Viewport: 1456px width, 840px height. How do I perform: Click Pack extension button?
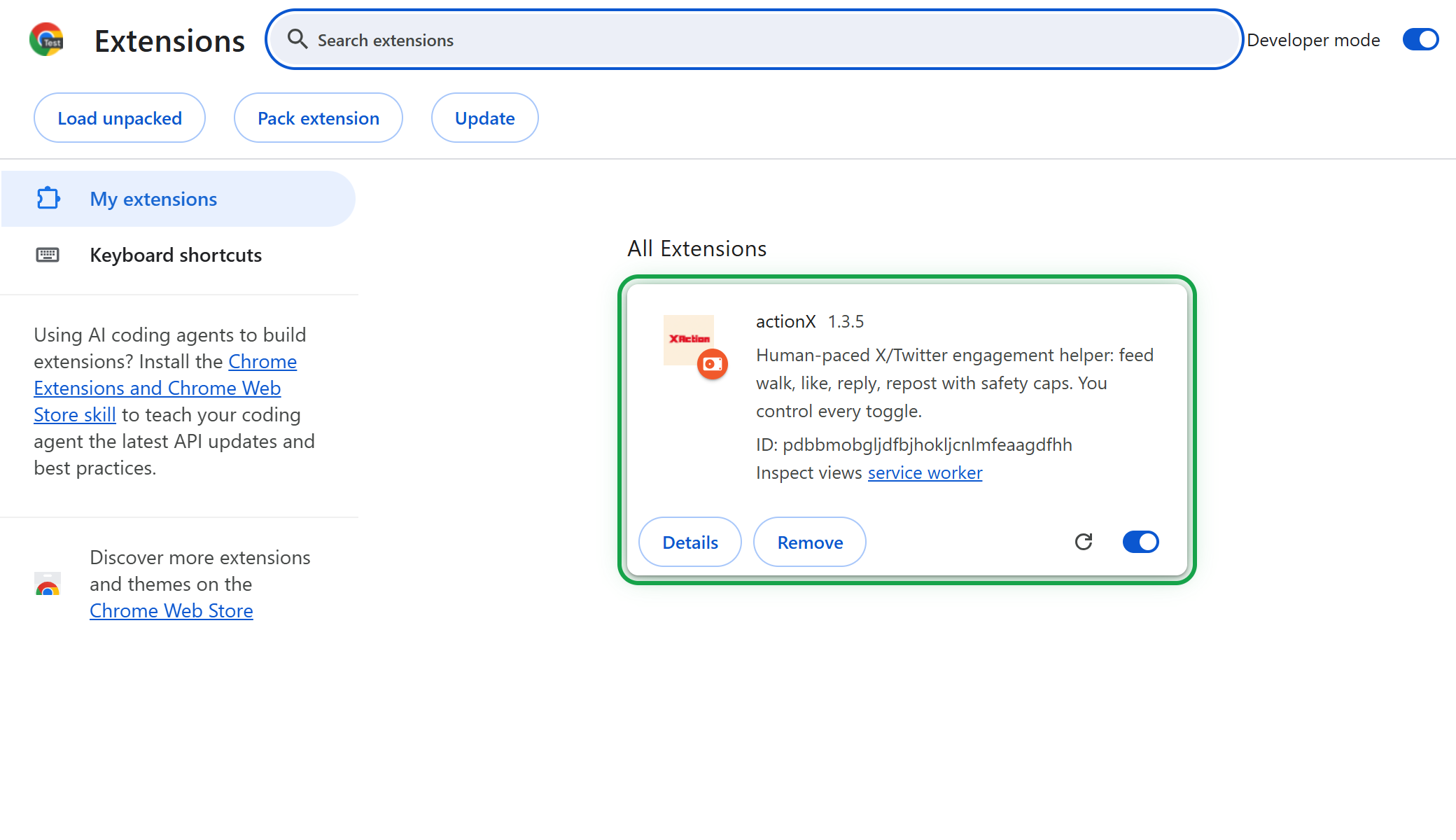click(x=318, y=118)
